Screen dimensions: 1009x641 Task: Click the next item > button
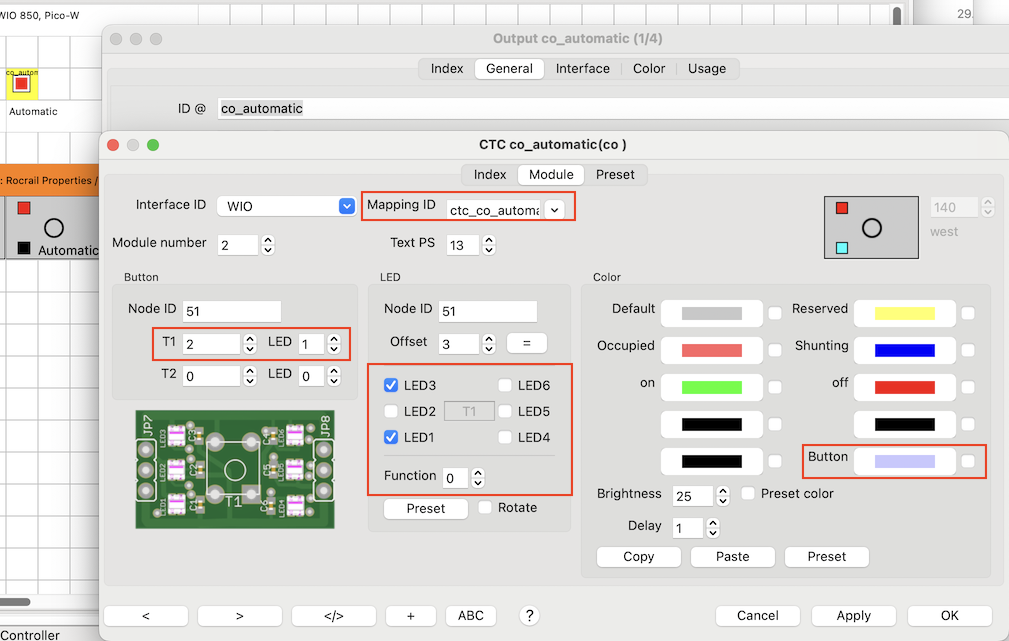pyautogui.click(x=240, y=616)
